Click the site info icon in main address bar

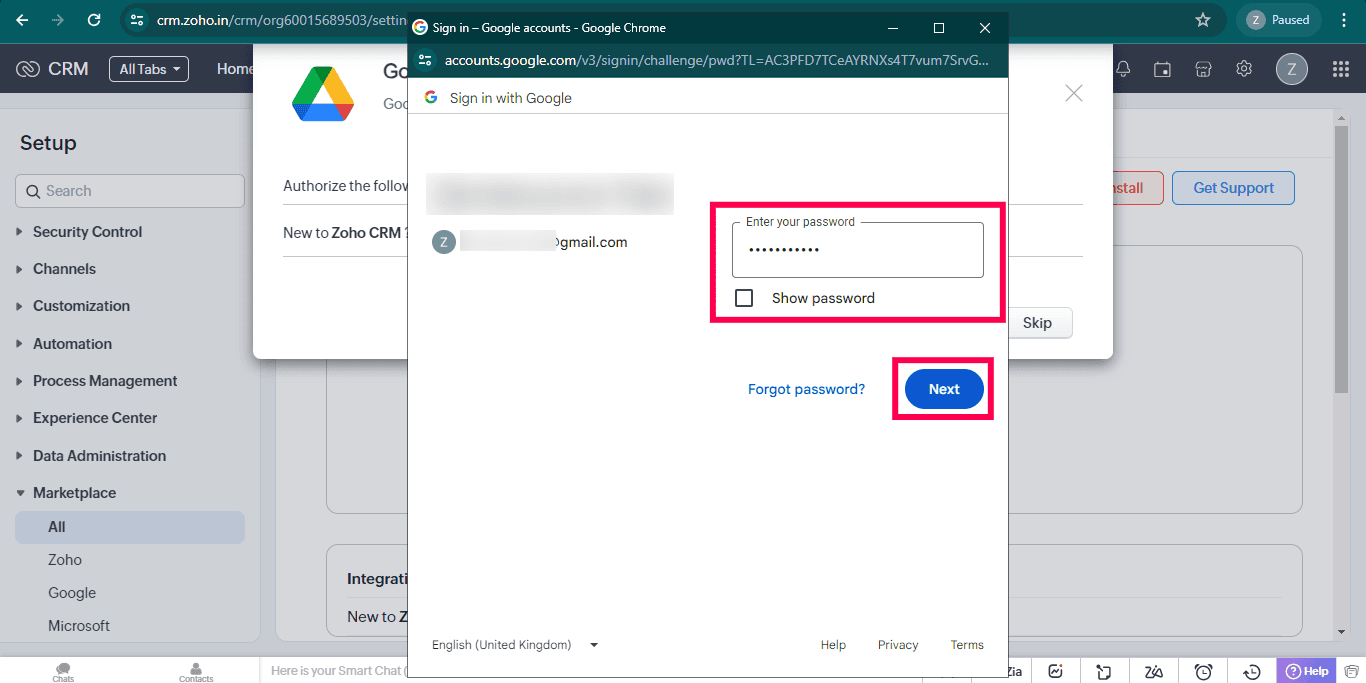pyautogui.click(x=138, y=20)
